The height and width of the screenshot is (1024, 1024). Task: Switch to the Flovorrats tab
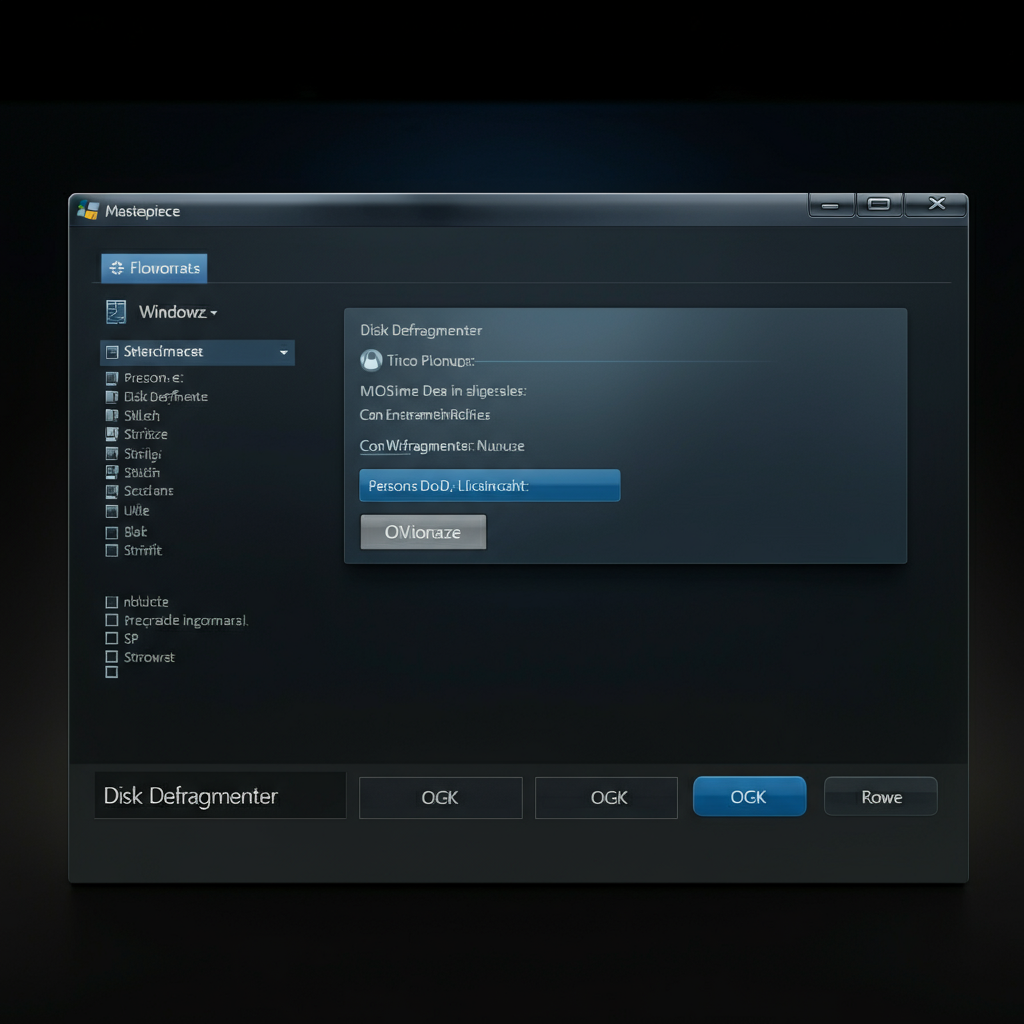pyautogui.click(x=153, y=267)
